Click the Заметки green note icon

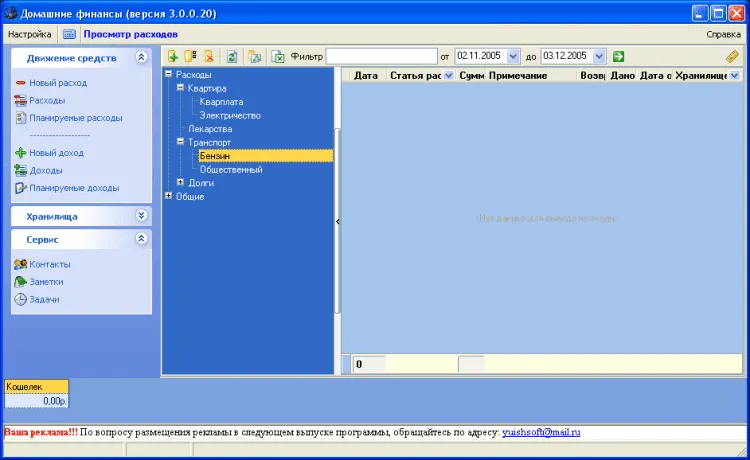click(x=21, y=282)
